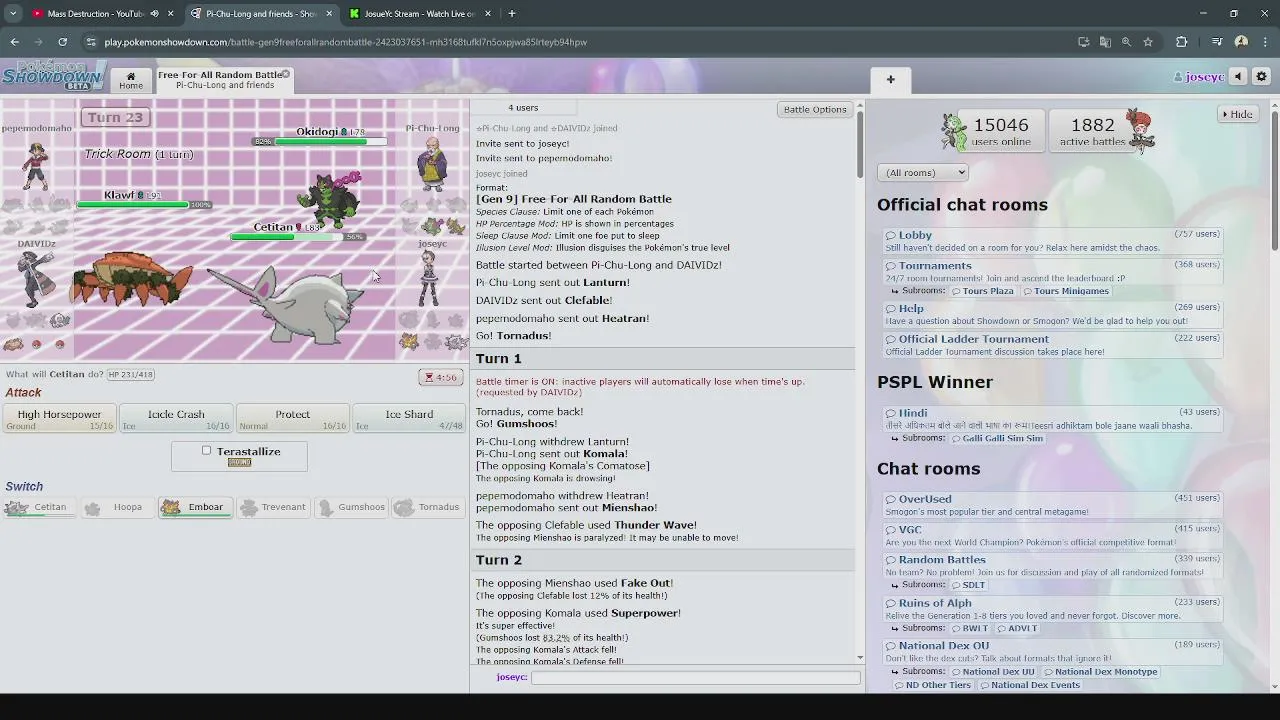Screen dimensions: 1280x720
Task: Tick the Terastallize checkbox
Action: point(207,451)
